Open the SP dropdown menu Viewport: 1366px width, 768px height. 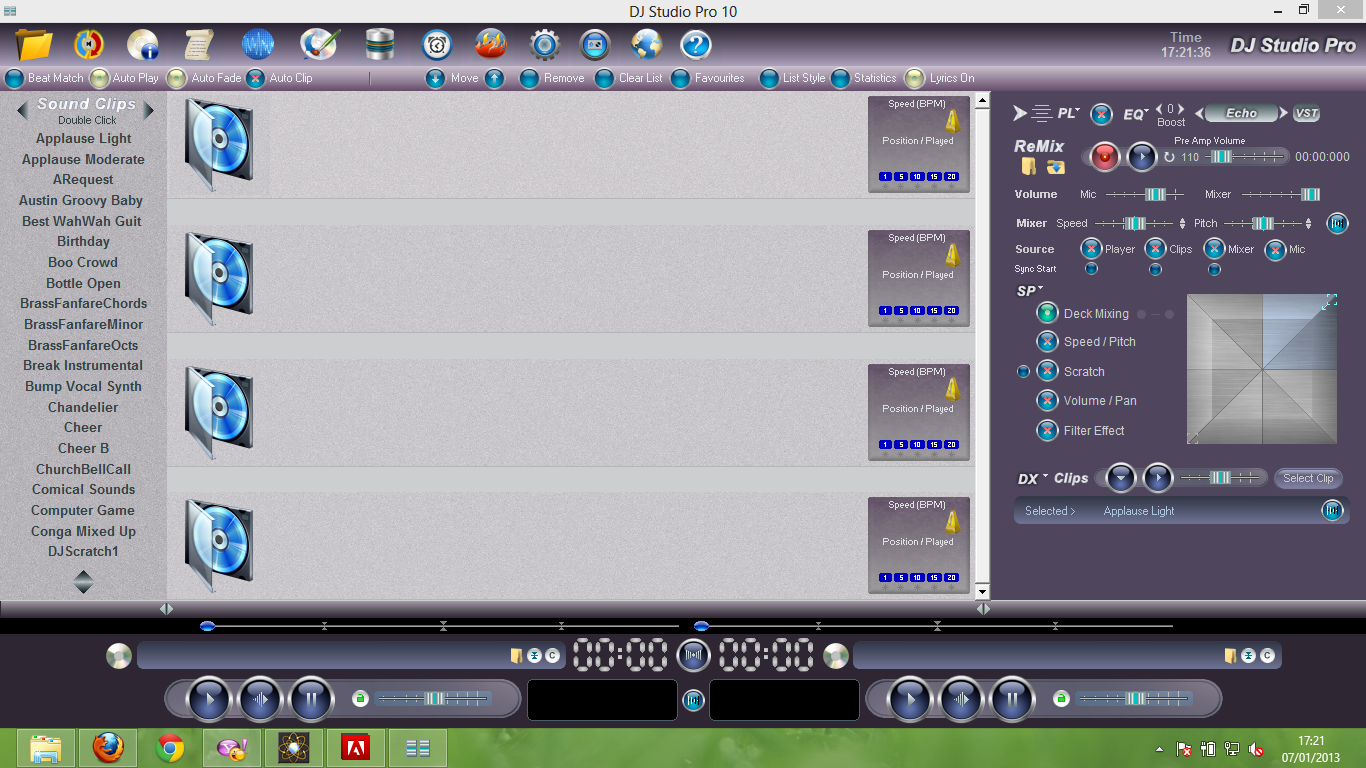[x=1030, y=291]
